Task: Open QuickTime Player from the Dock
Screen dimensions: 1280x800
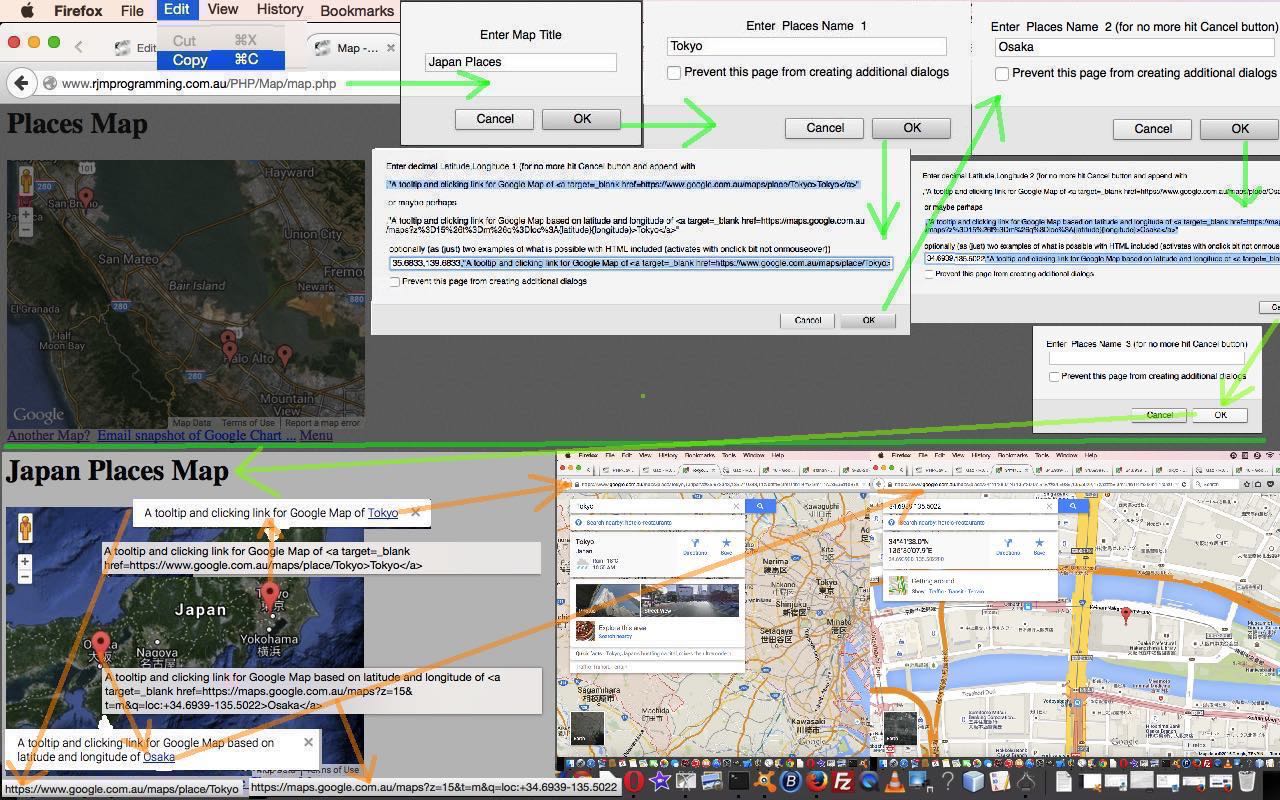Action: tap(869, 782)
